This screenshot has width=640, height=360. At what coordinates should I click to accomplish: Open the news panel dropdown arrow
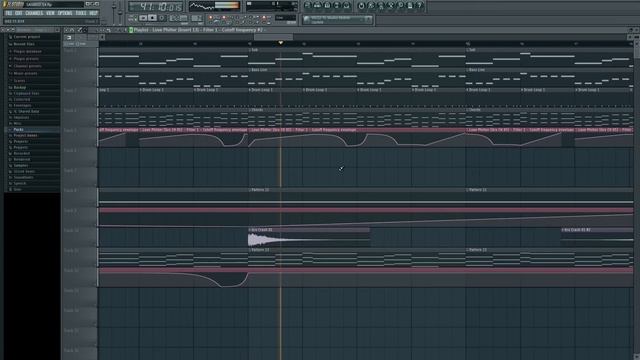click(368, 19)
